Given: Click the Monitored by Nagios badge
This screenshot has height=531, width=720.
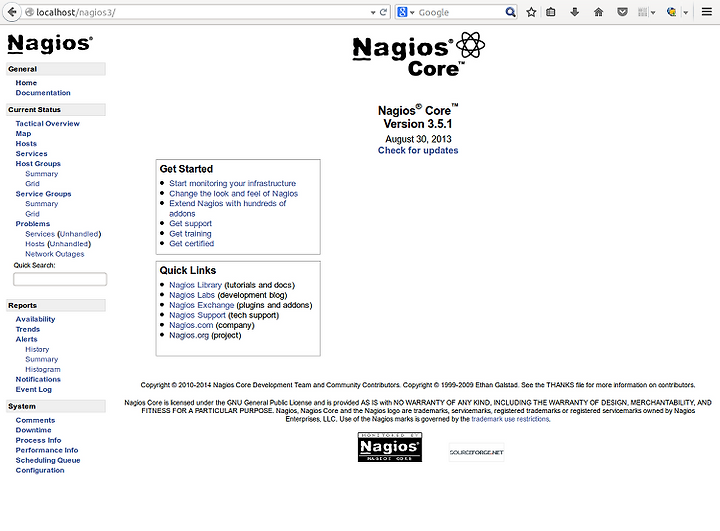Looking at the screenshot, I should pos(390,447).
